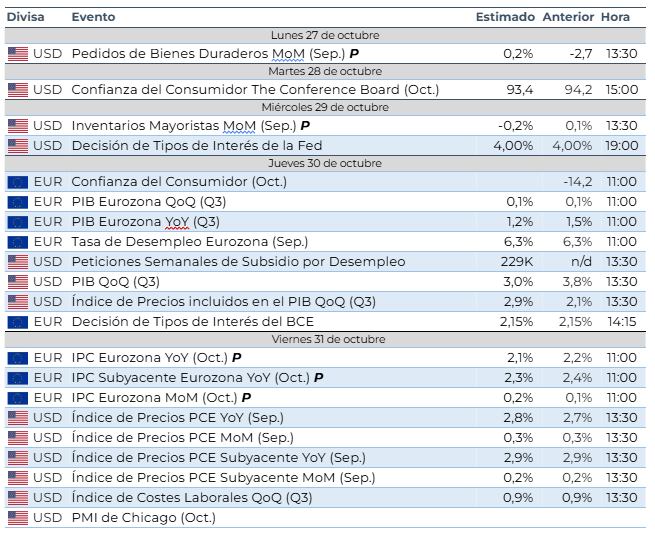Select the Jueves 30 de octubre date row
This screenshot has width=655, height=536.
[x=324, y=164]
